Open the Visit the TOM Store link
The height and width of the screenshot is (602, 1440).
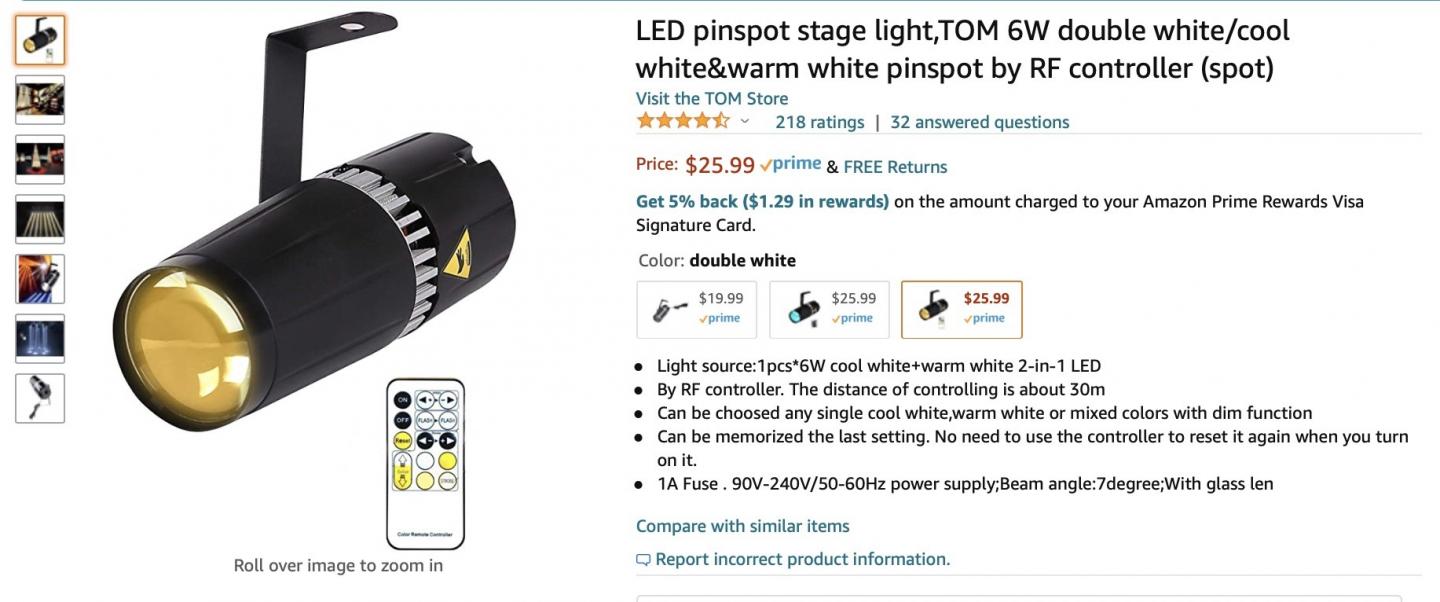pos(712,98)
